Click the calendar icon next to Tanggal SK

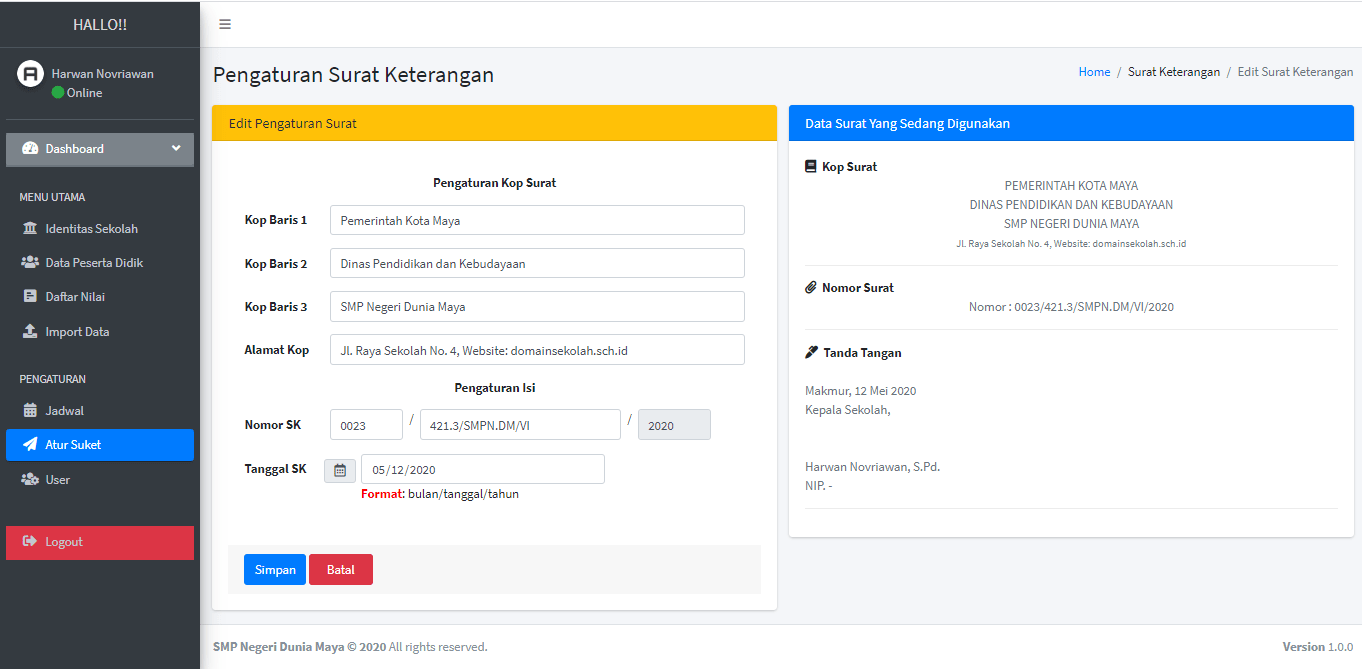[x=340, y=470]
